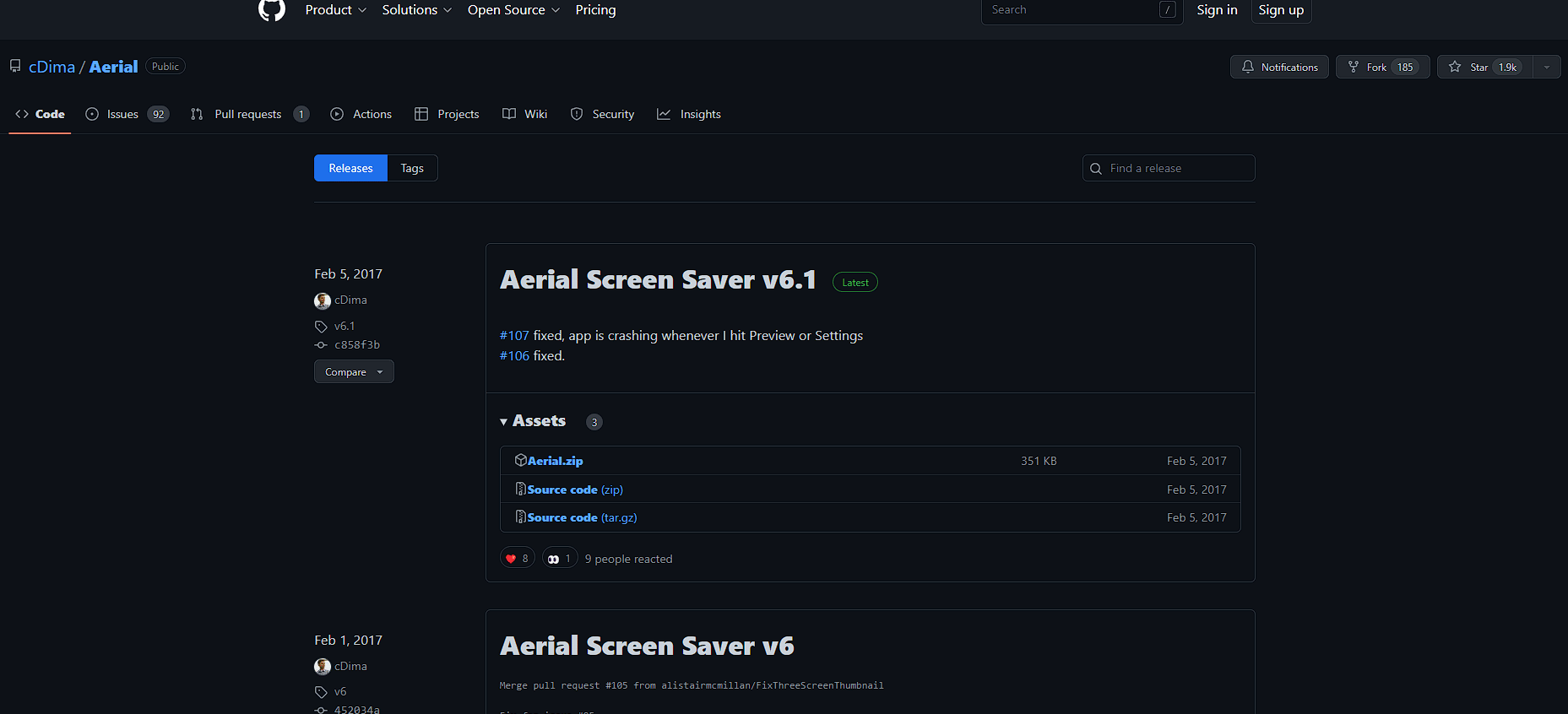The image size is (1568, 714).
Task: Click the Notifications bell button
Action: 1279,67
